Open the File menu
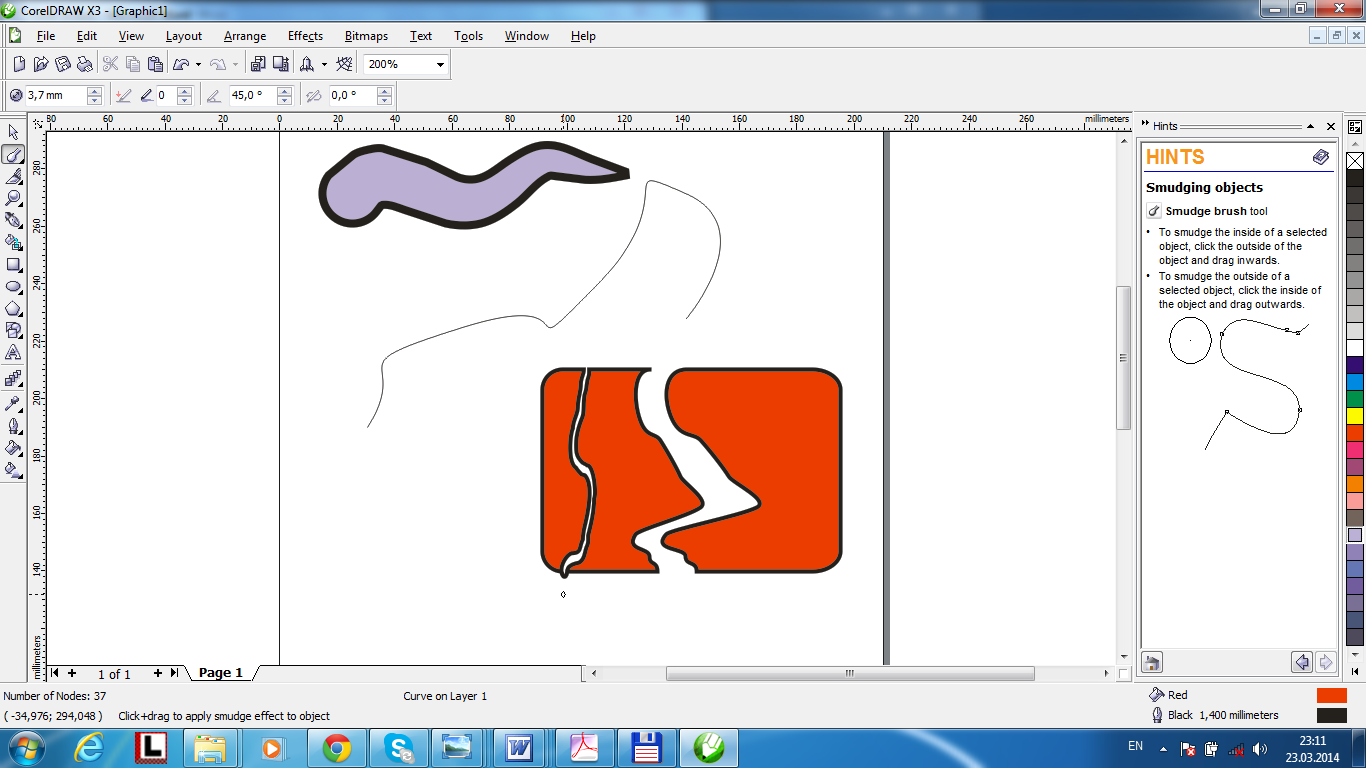Screen dimensions: 1366x768 click(46, 36)
